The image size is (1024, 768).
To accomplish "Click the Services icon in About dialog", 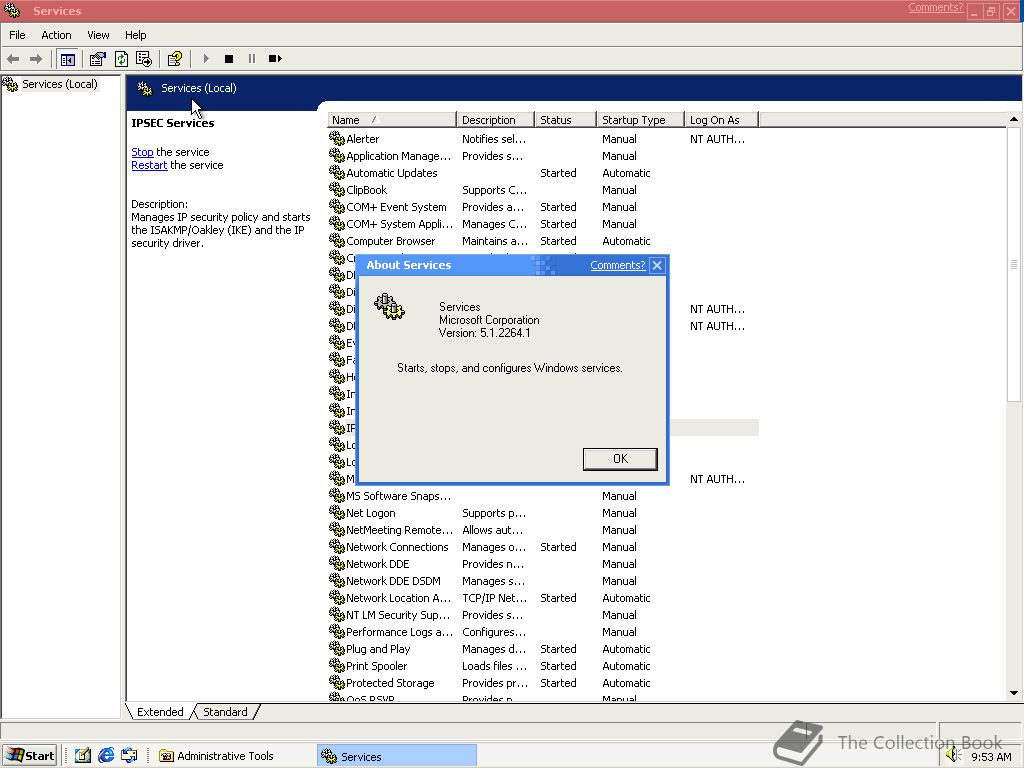I will click(x=389, y=306).
